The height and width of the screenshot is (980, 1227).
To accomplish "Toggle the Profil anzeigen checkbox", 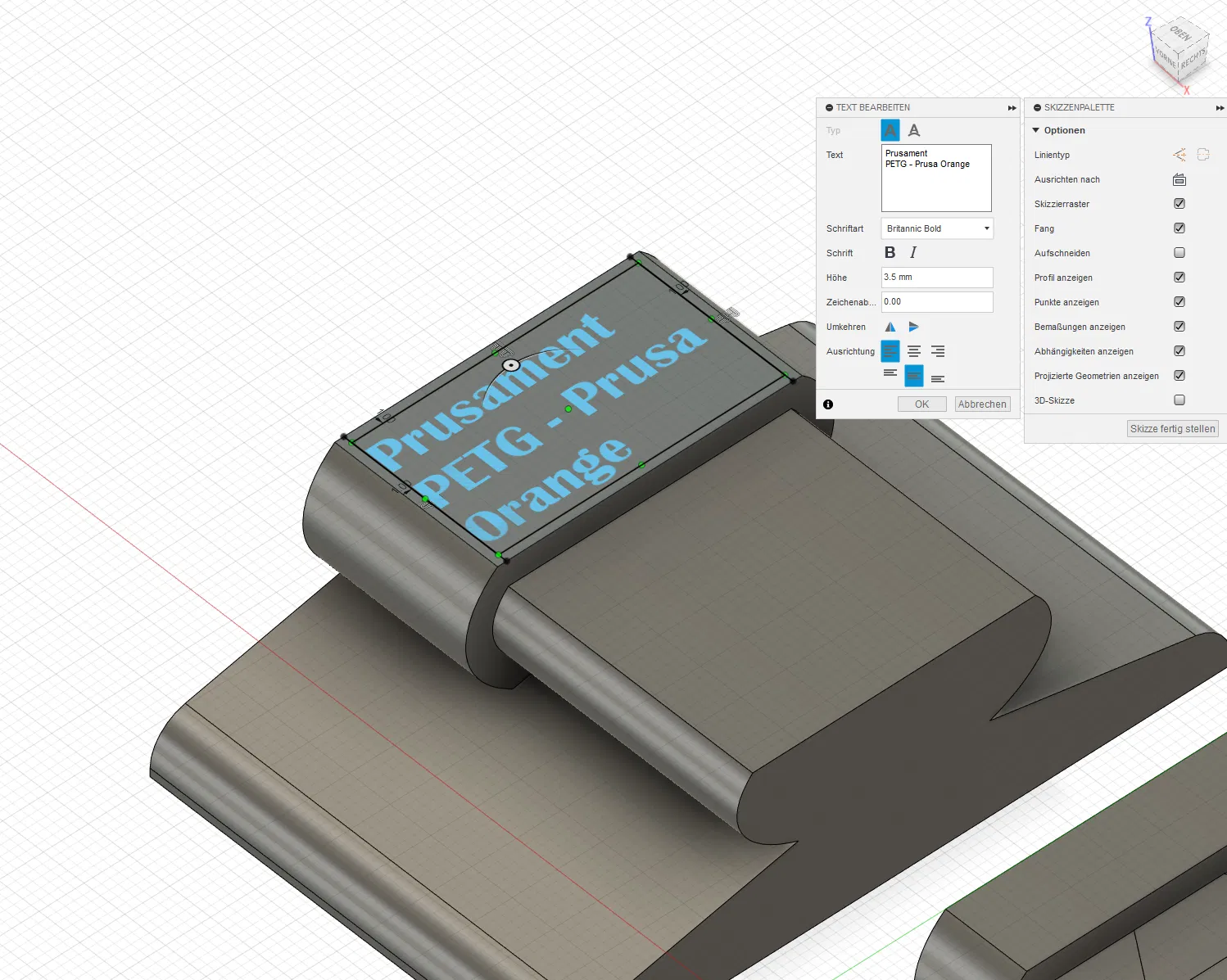I will pos(1179,278).
